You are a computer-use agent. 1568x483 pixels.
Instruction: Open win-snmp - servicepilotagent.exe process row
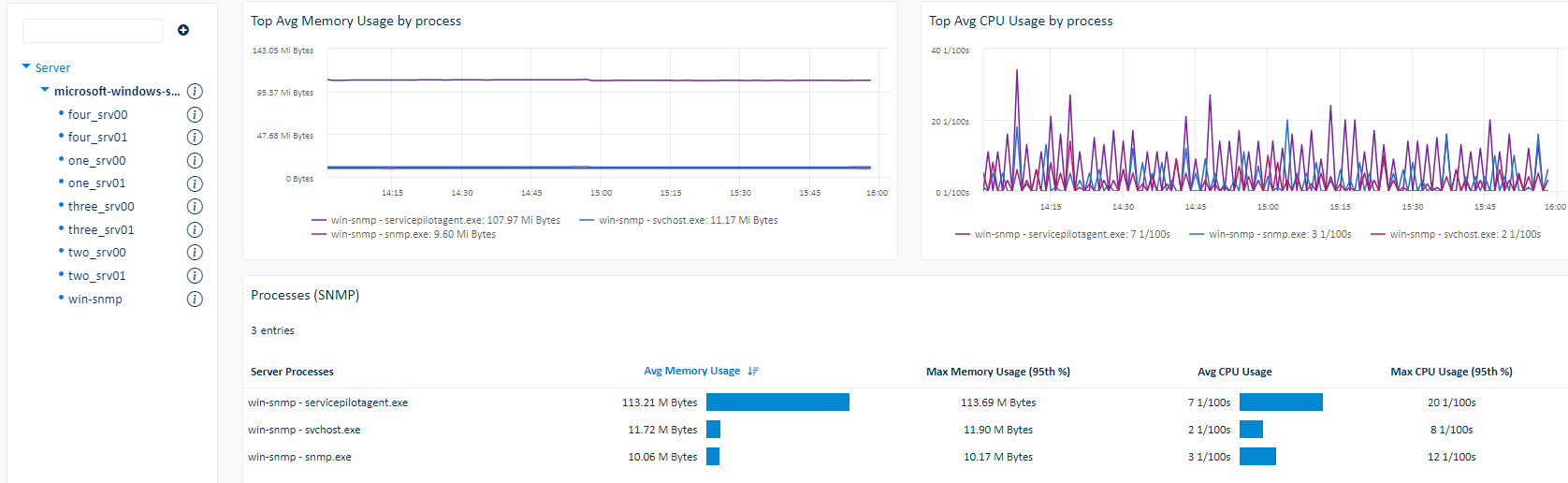327,402
